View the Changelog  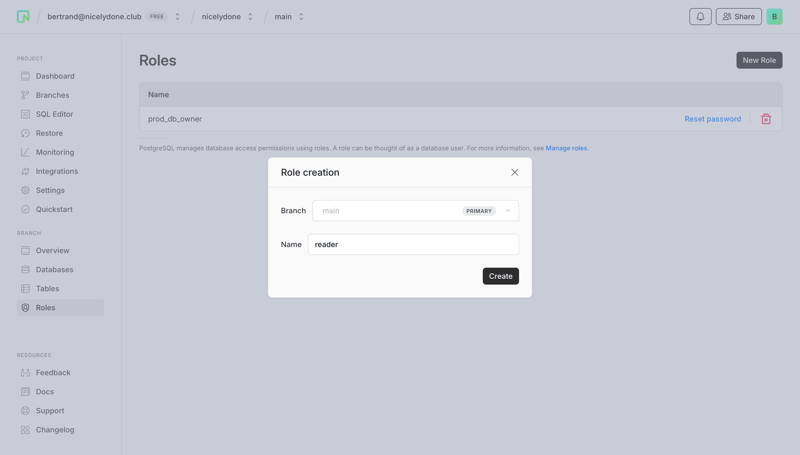[55, 430]
